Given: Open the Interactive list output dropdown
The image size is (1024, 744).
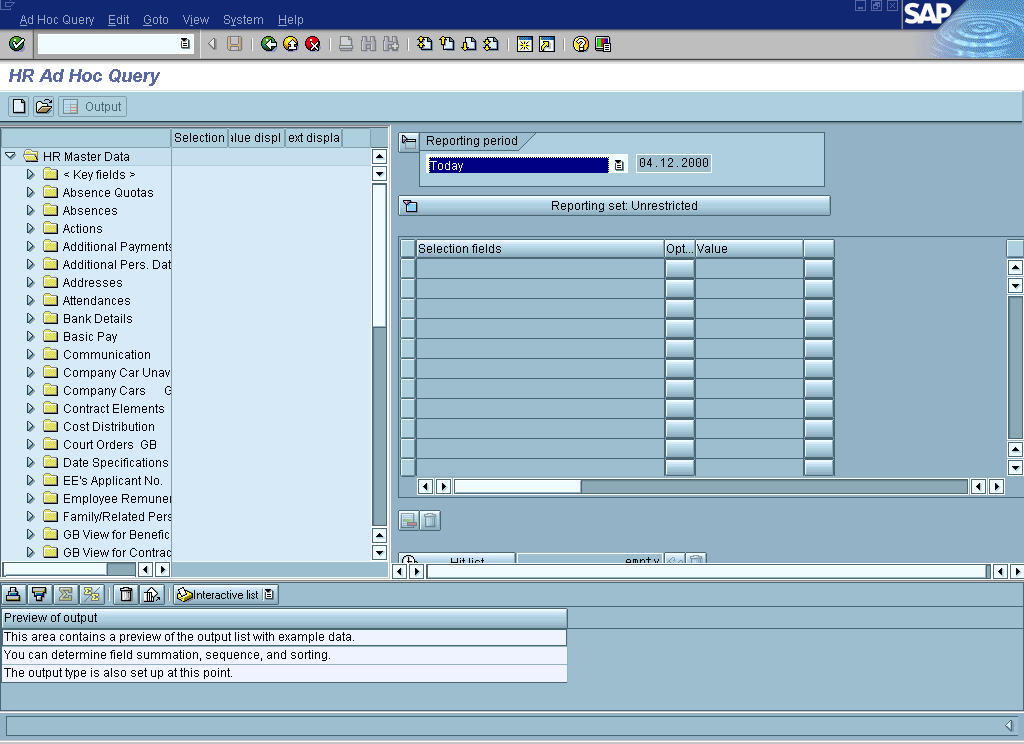Looking at the screenshot, I should (x=269, y=594).
